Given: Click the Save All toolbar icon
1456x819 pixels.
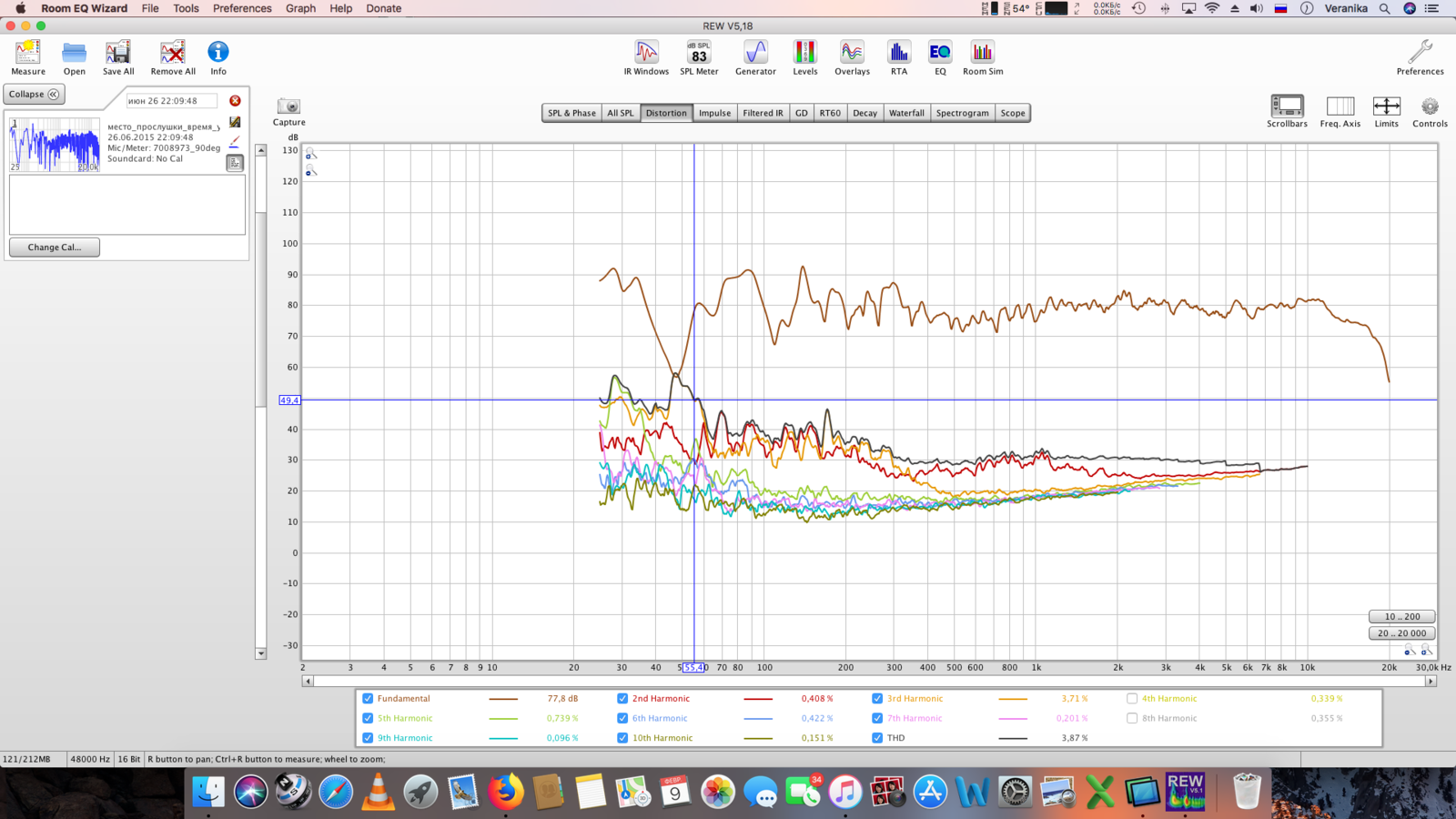Looking at the screenshot, I should (x=118, y=57).
